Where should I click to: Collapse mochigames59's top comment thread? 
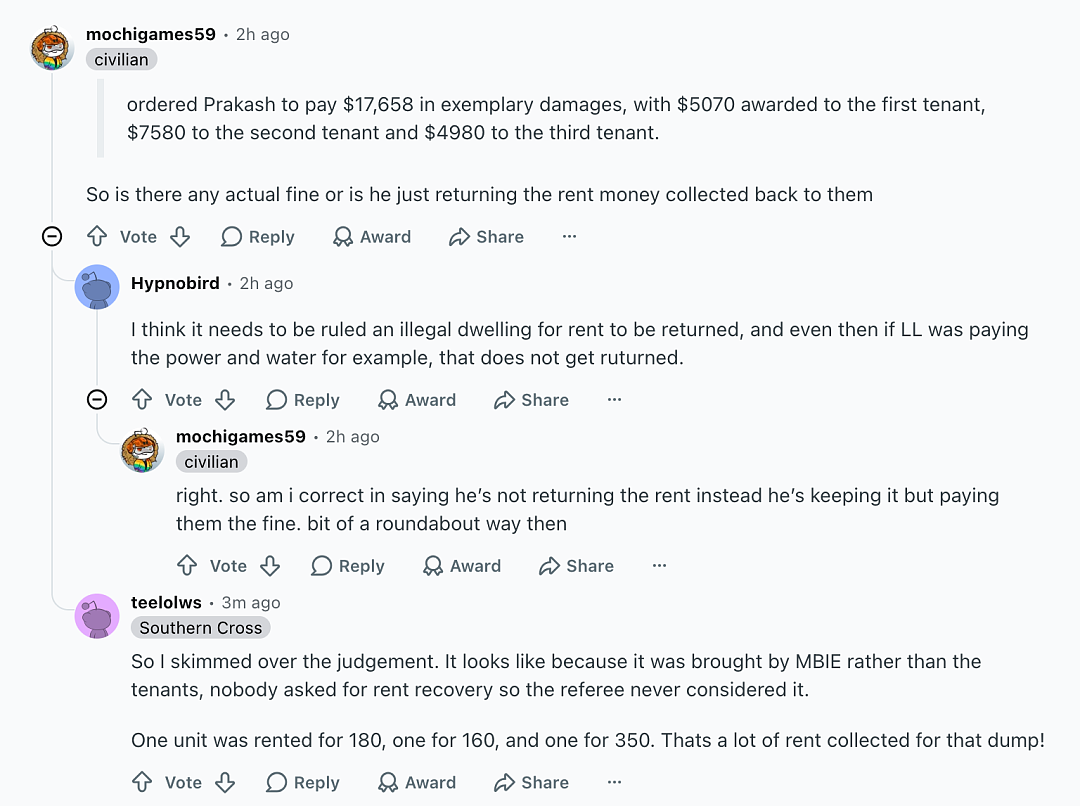click(x=52, y=236)
